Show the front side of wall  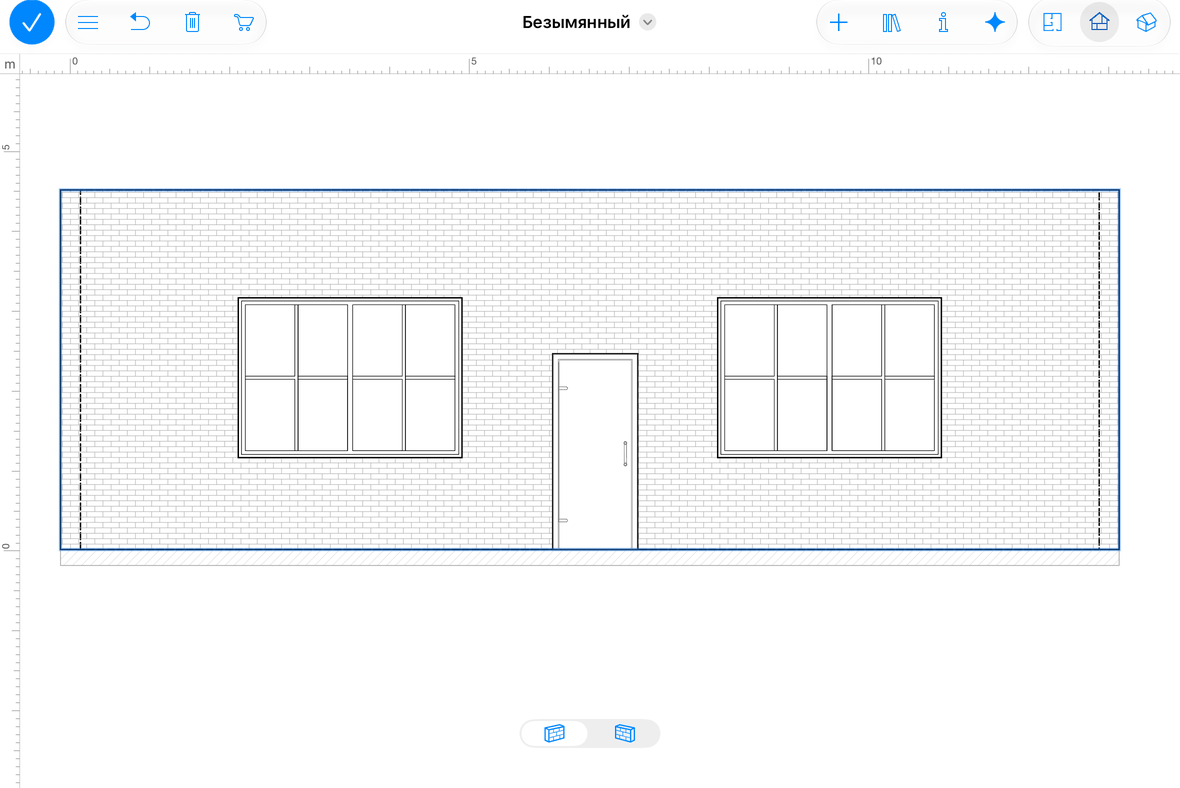[555, 733]
